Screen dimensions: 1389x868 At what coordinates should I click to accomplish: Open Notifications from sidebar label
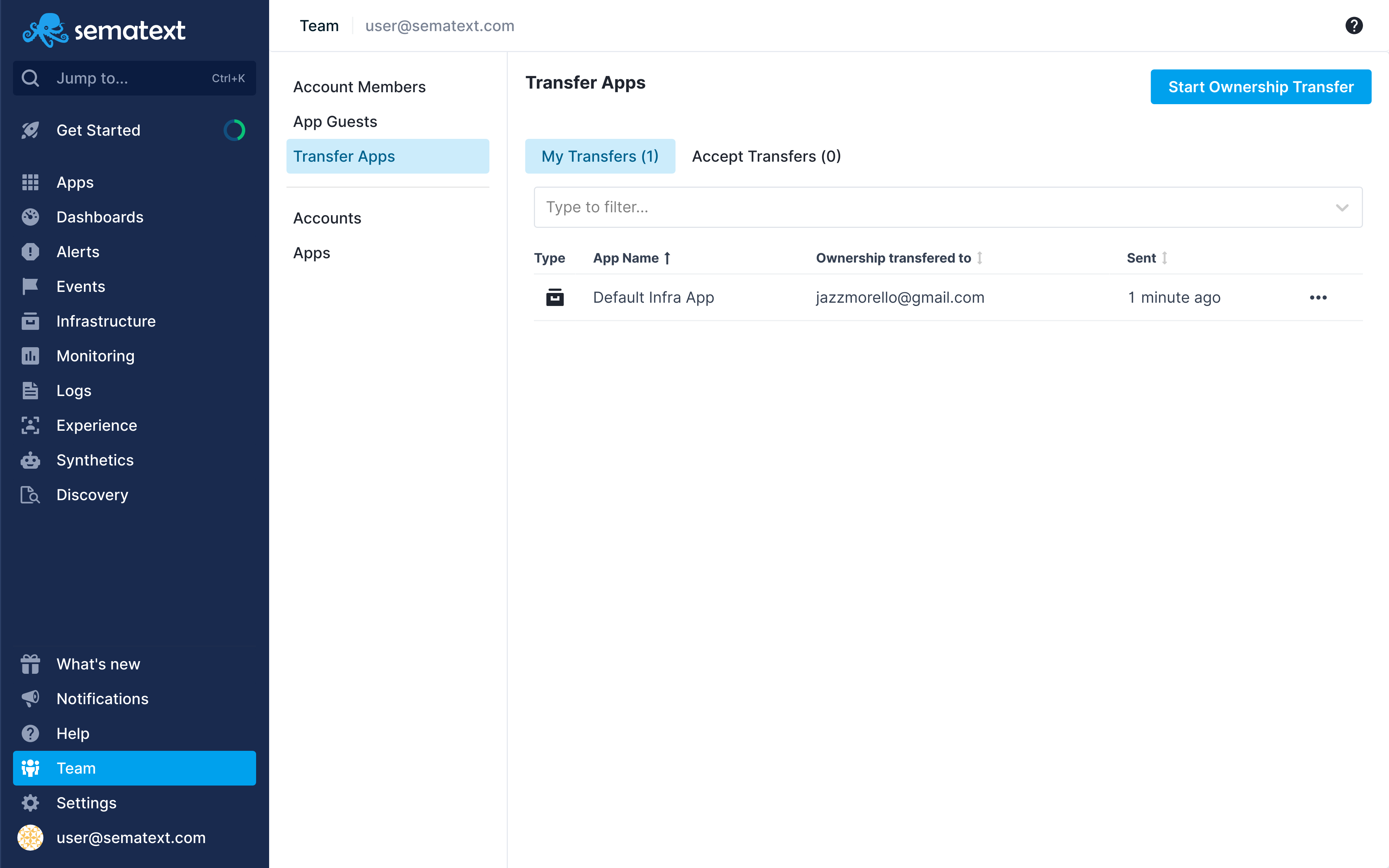pyautogui.click(x=103, y=699)
